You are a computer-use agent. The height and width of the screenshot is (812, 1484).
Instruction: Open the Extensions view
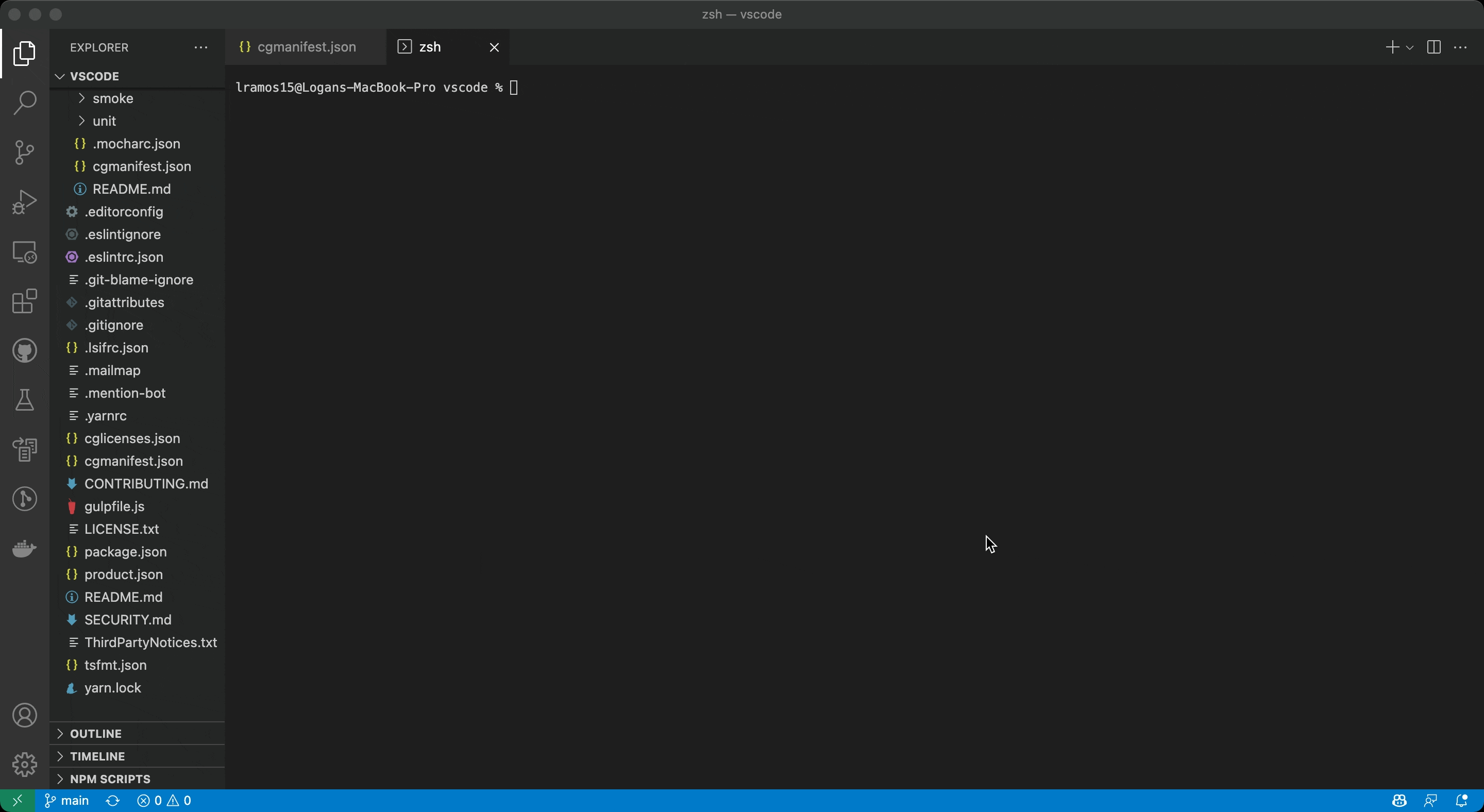24,302
